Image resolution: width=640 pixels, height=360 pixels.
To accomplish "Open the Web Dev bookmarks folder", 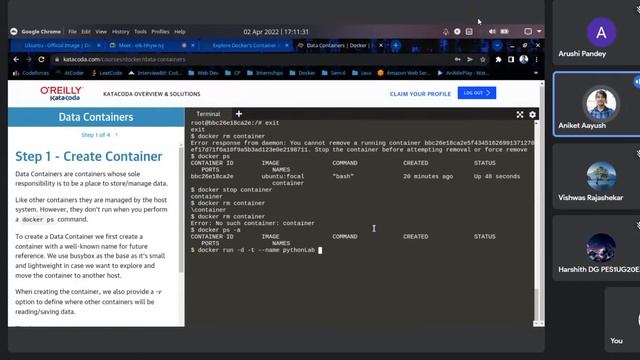I will coord(204,73).
